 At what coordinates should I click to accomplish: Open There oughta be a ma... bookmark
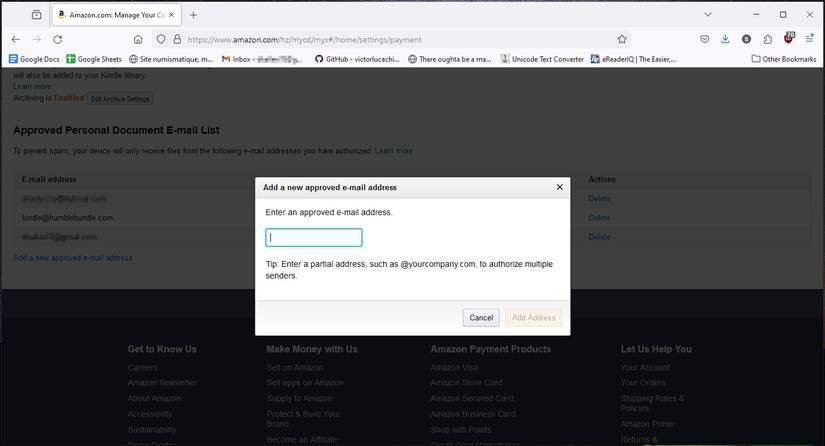tap(450, 59)
